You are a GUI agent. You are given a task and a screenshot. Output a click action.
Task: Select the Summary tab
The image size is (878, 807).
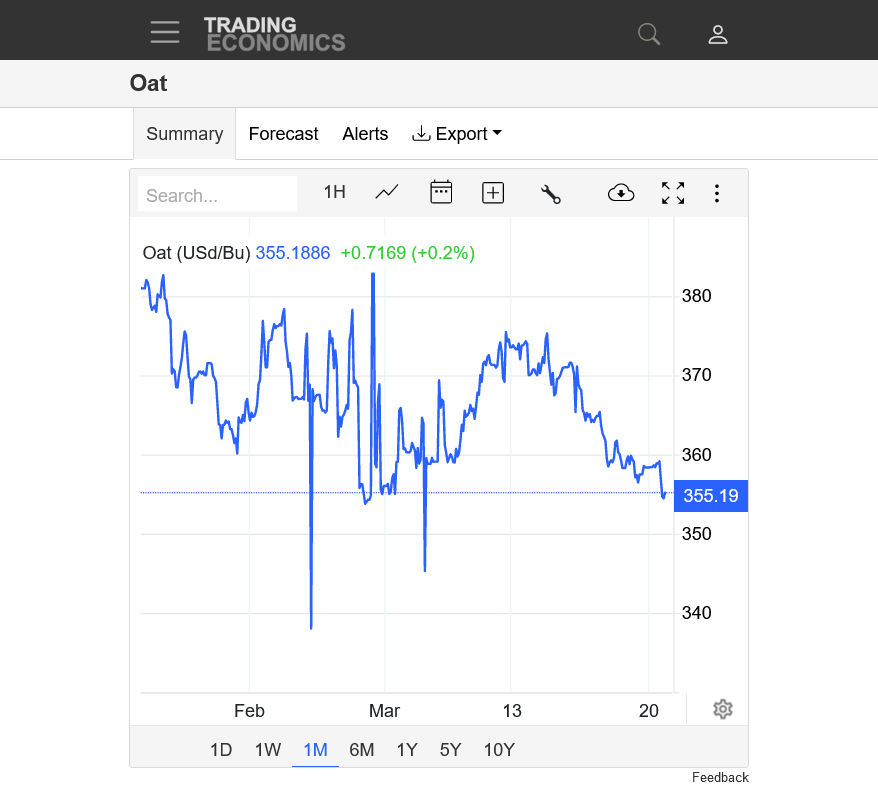coord(185,134)
